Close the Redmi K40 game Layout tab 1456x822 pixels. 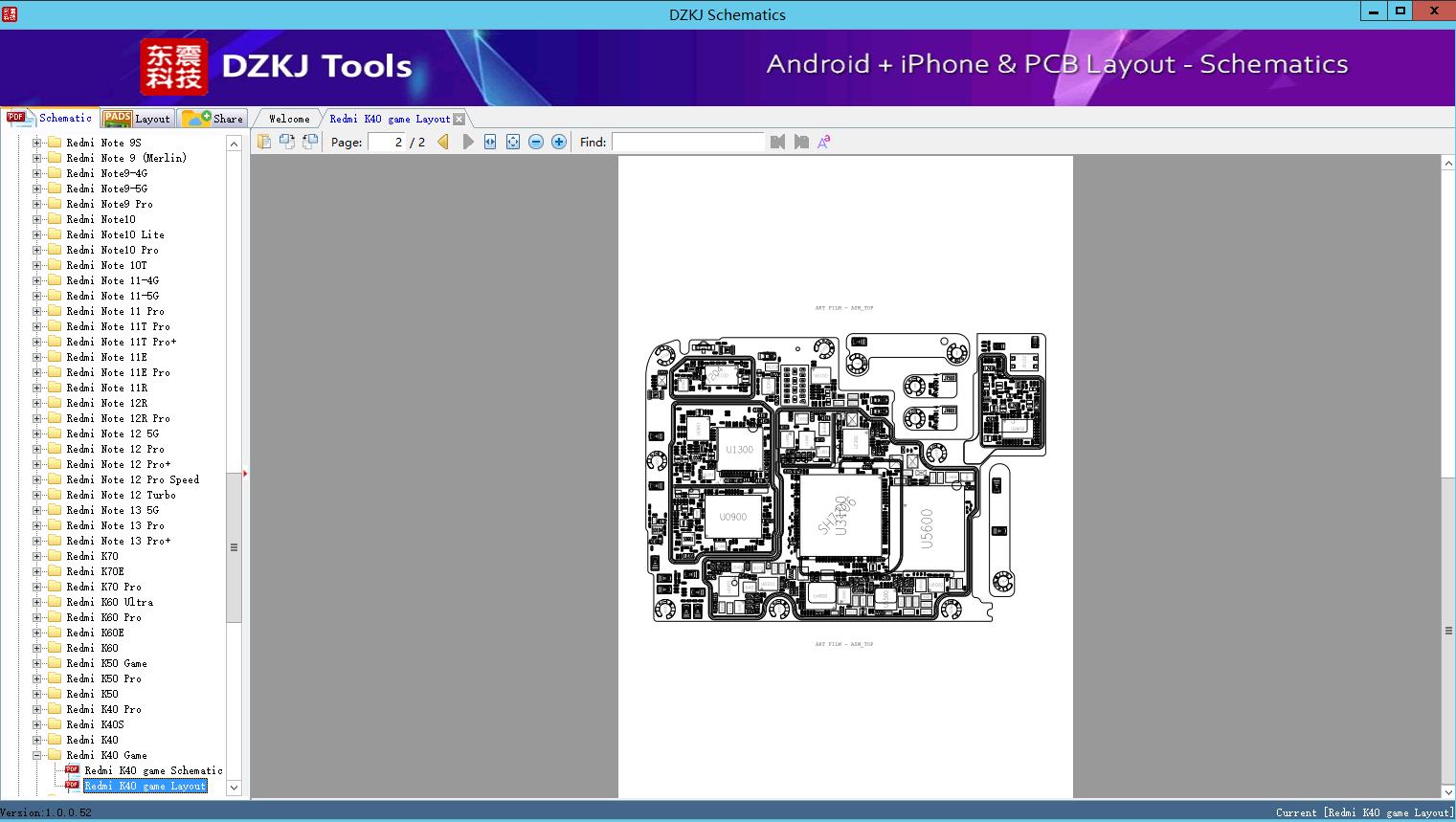click(459, 119)
